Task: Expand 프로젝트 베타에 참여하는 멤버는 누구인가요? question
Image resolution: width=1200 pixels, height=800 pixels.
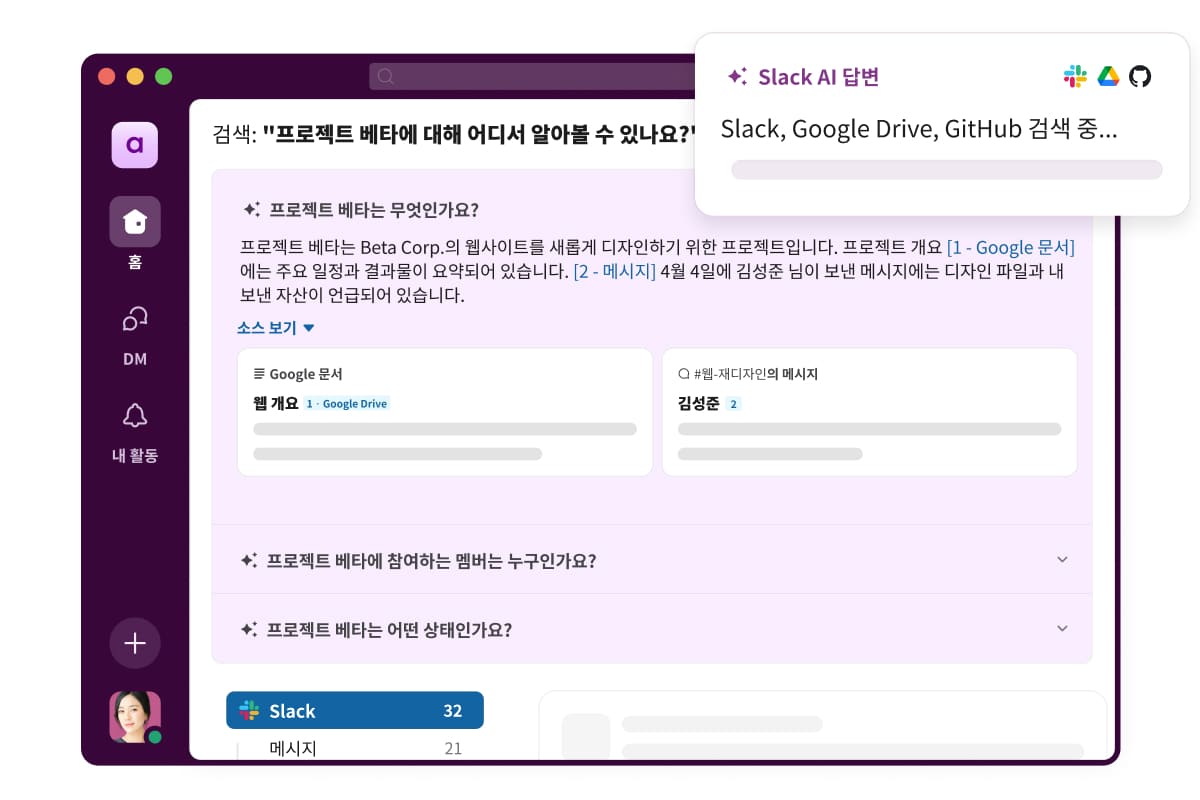Action: [x=652, y=560]
